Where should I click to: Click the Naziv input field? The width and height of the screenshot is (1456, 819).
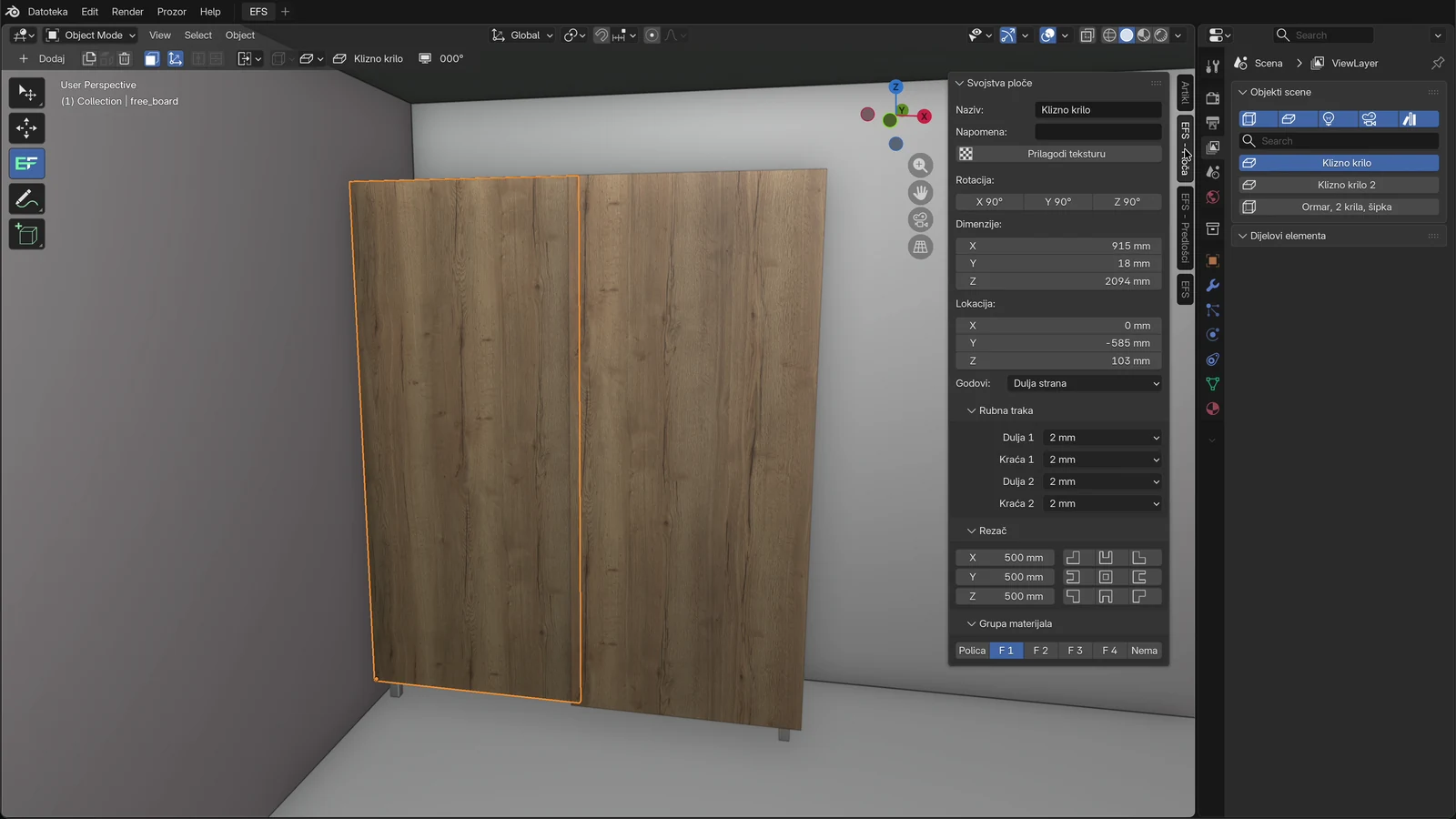point(1098,110)
